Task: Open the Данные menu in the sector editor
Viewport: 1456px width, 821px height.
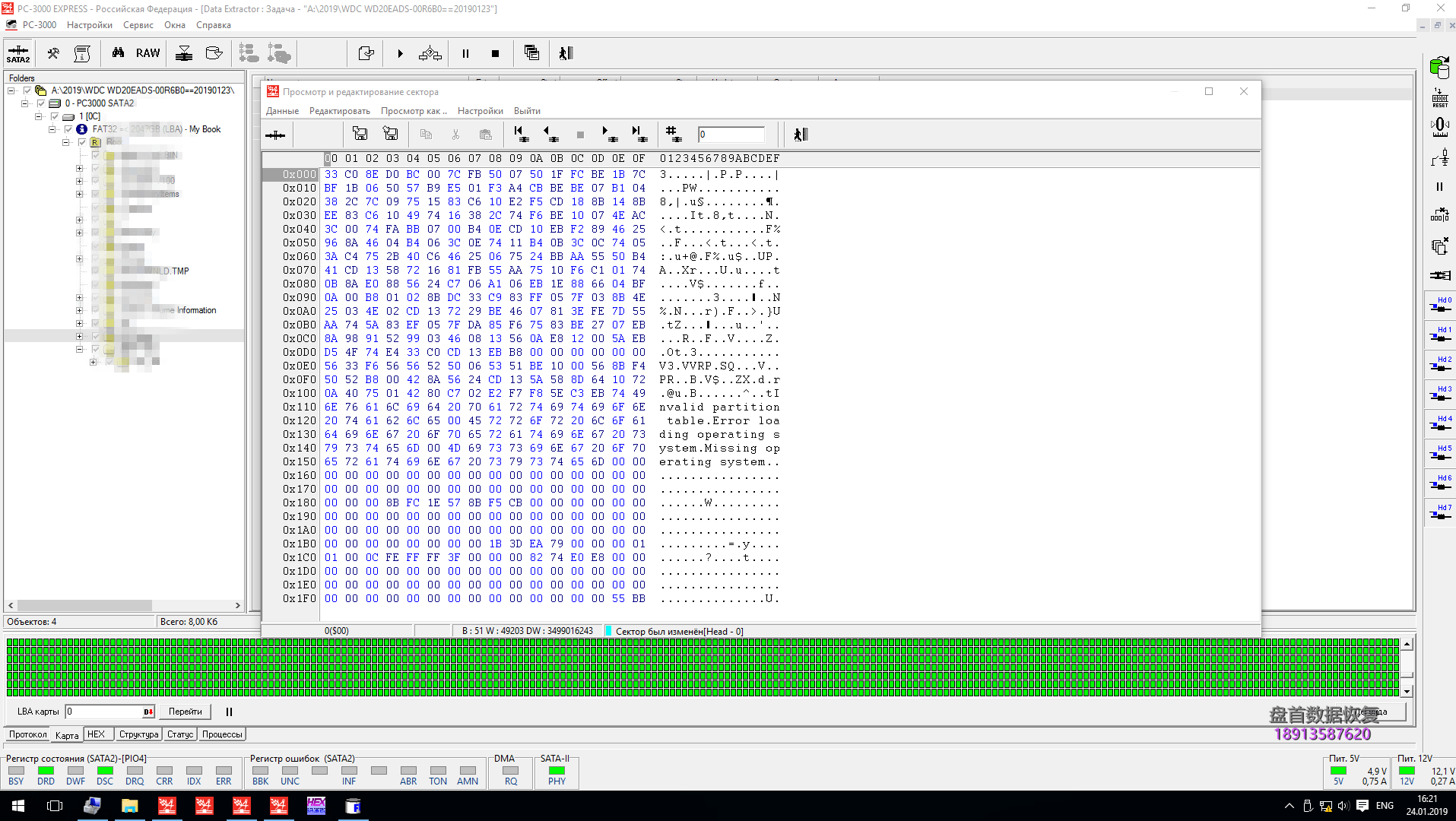Action: pos(283,111)
